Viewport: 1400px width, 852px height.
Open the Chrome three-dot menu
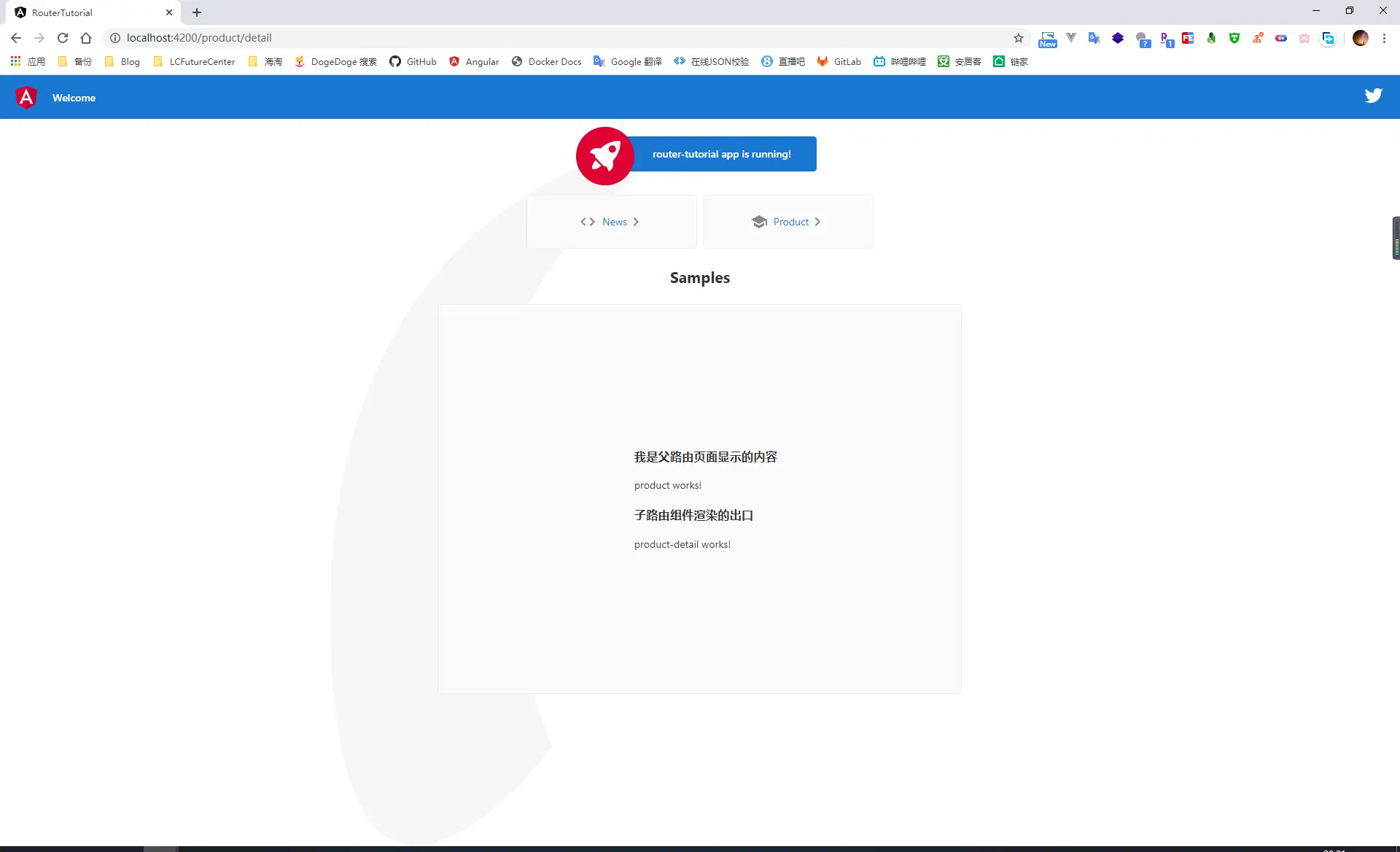pyautogui.click(x=1384, y=38)
